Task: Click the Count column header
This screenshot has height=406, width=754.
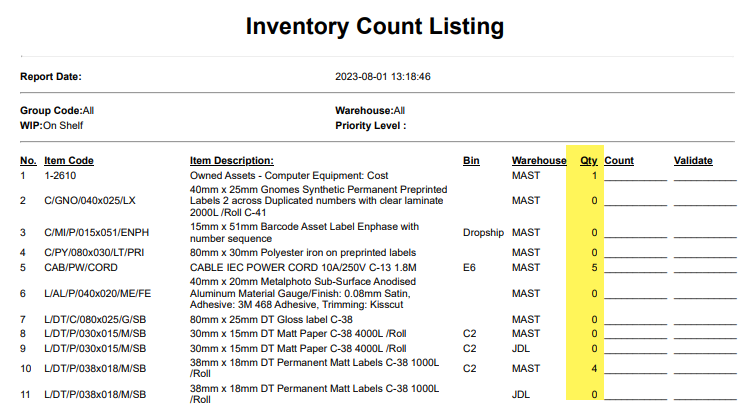Action: click(619, 160)
